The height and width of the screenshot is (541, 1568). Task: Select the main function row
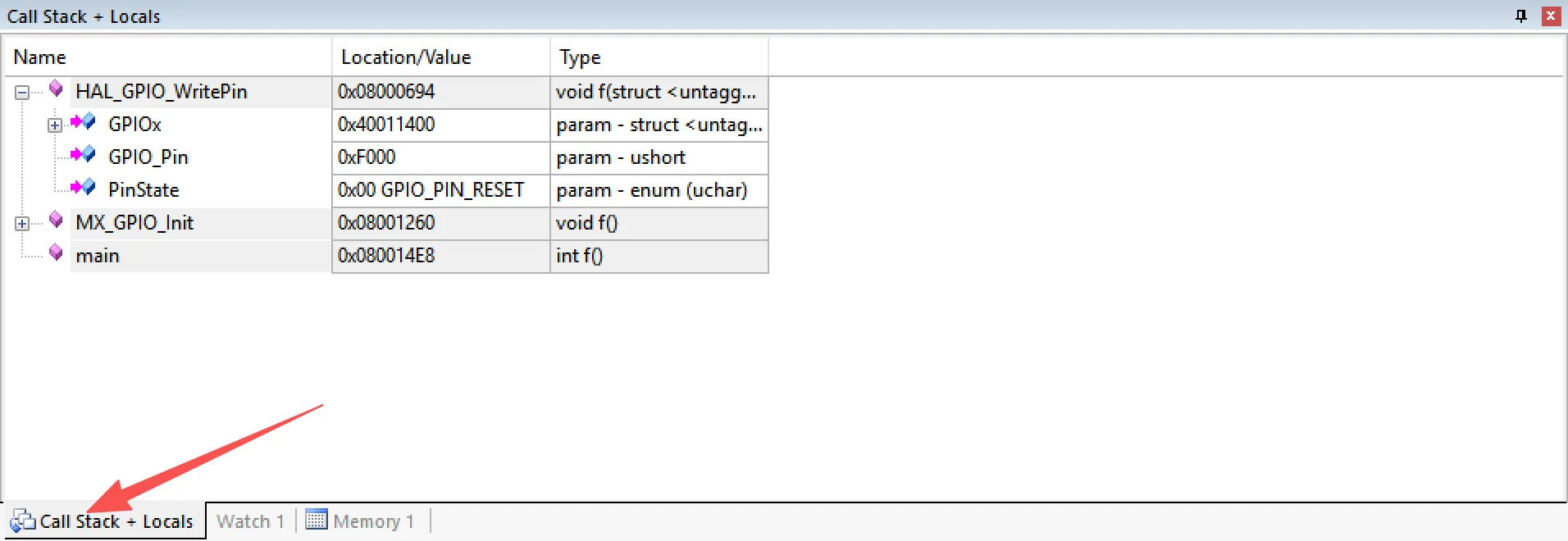point(98,256)
